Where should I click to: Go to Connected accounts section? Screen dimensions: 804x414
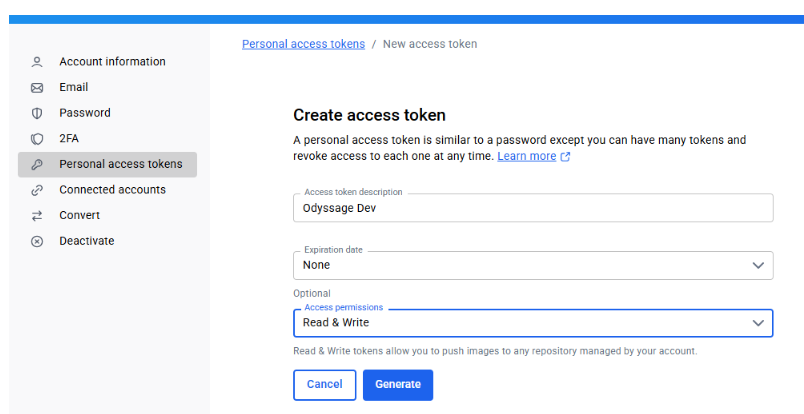pyautogui.click(x=112, y=190)
